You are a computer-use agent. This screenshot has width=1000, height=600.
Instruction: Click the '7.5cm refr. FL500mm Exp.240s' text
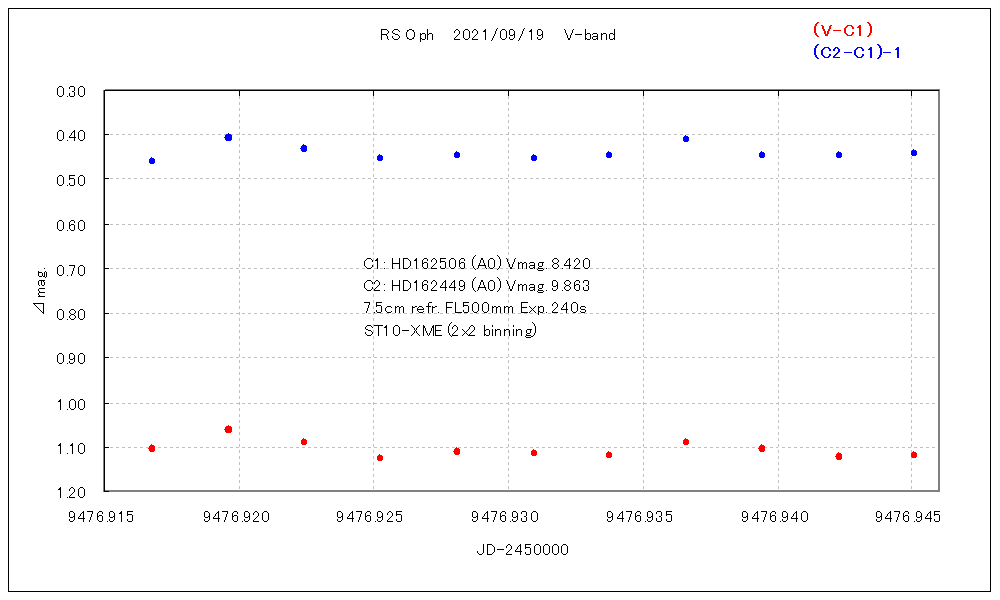[x=474, y=308]
